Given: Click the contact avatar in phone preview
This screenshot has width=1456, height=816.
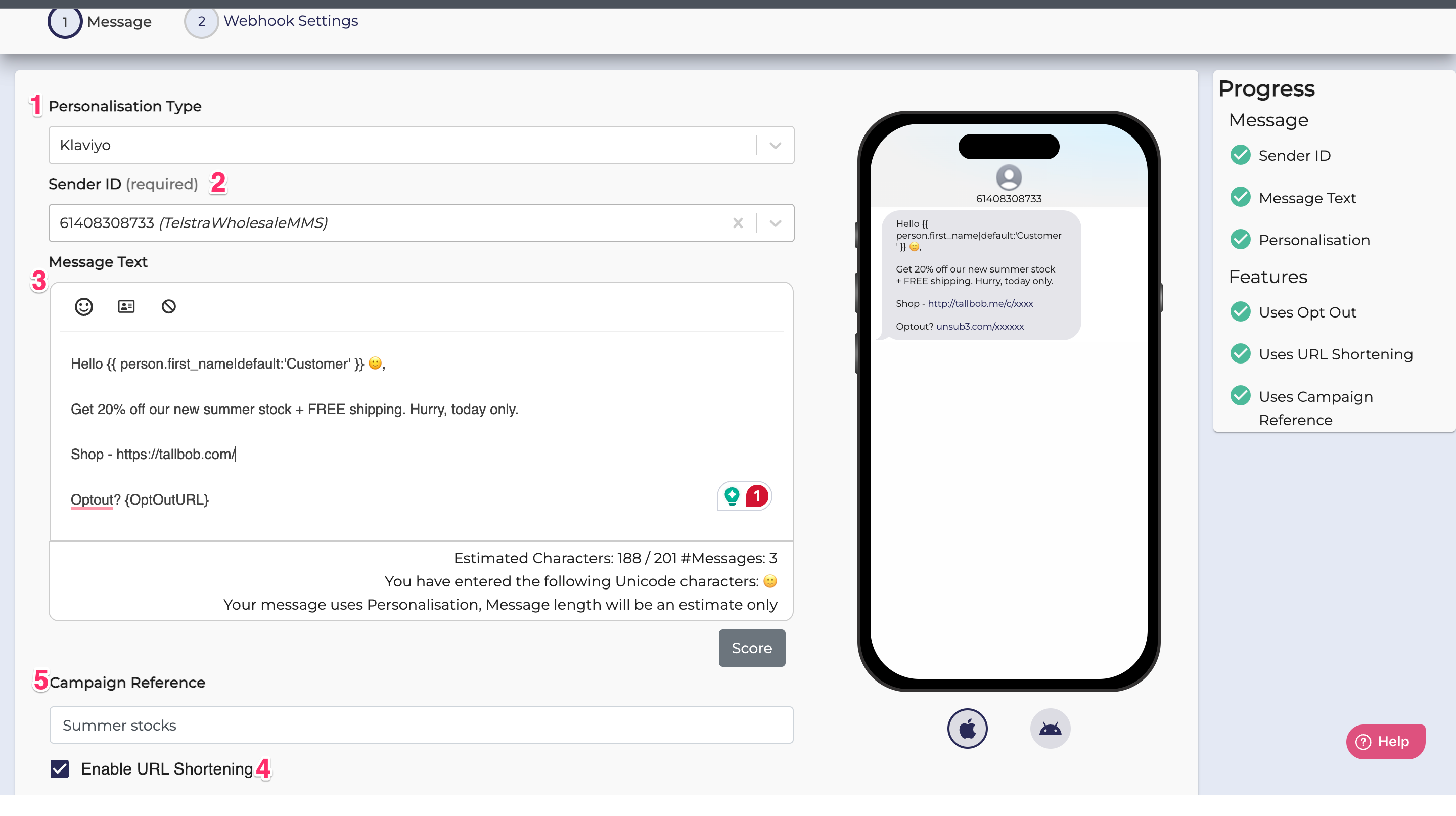Looking at the screenshot, I should [1009, 177].
